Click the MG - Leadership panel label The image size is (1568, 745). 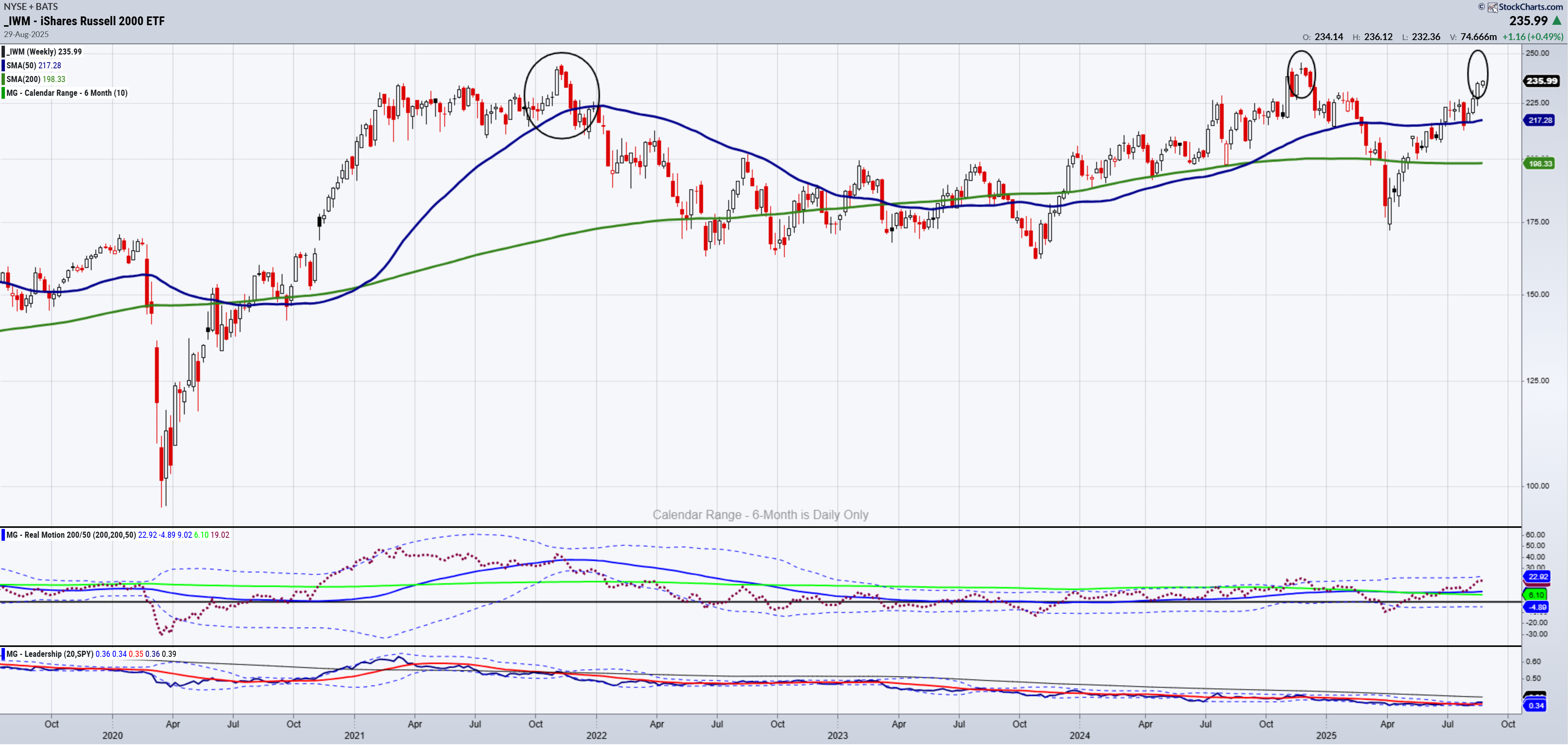click(49, 654)
